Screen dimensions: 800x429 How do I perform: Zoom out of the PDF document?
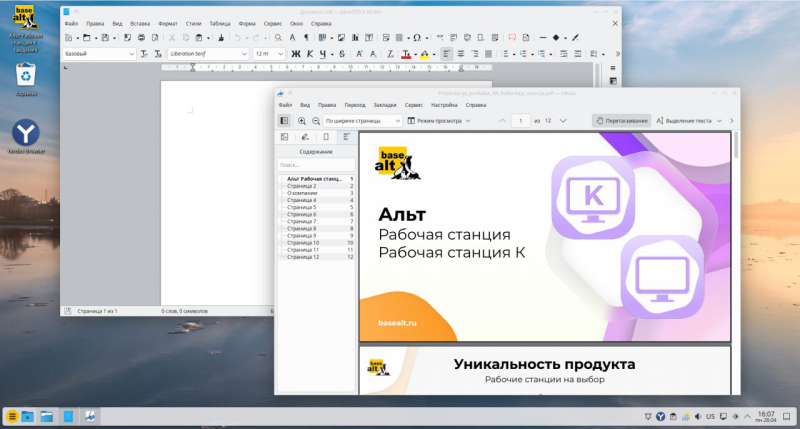316,120
